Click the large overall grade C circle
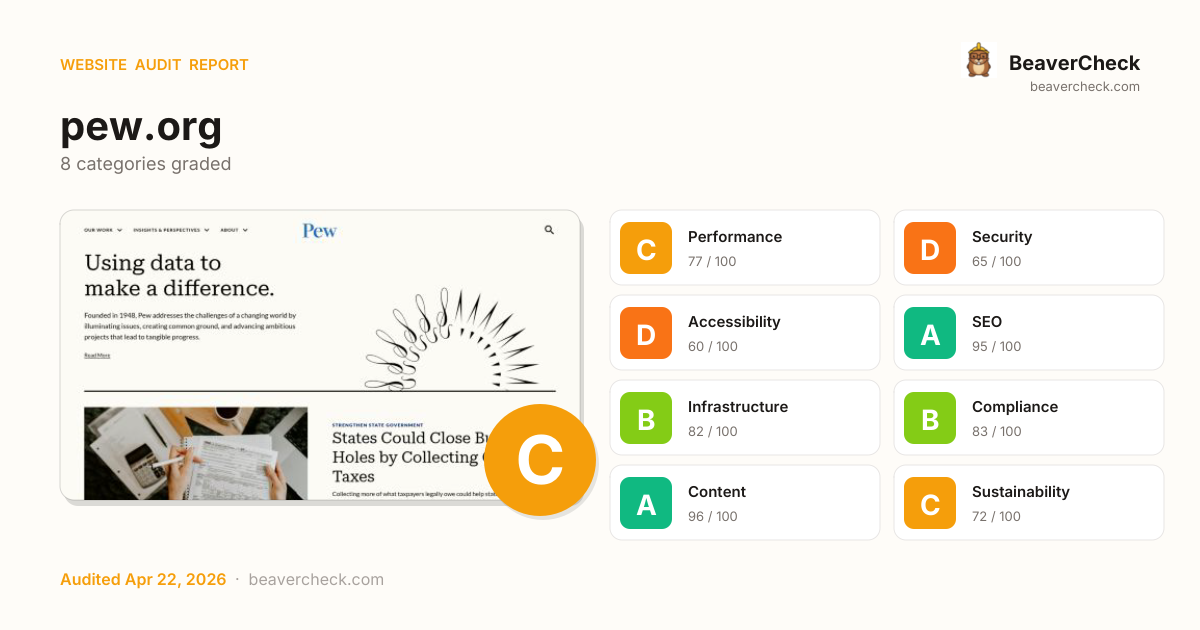 coord(540,460)
